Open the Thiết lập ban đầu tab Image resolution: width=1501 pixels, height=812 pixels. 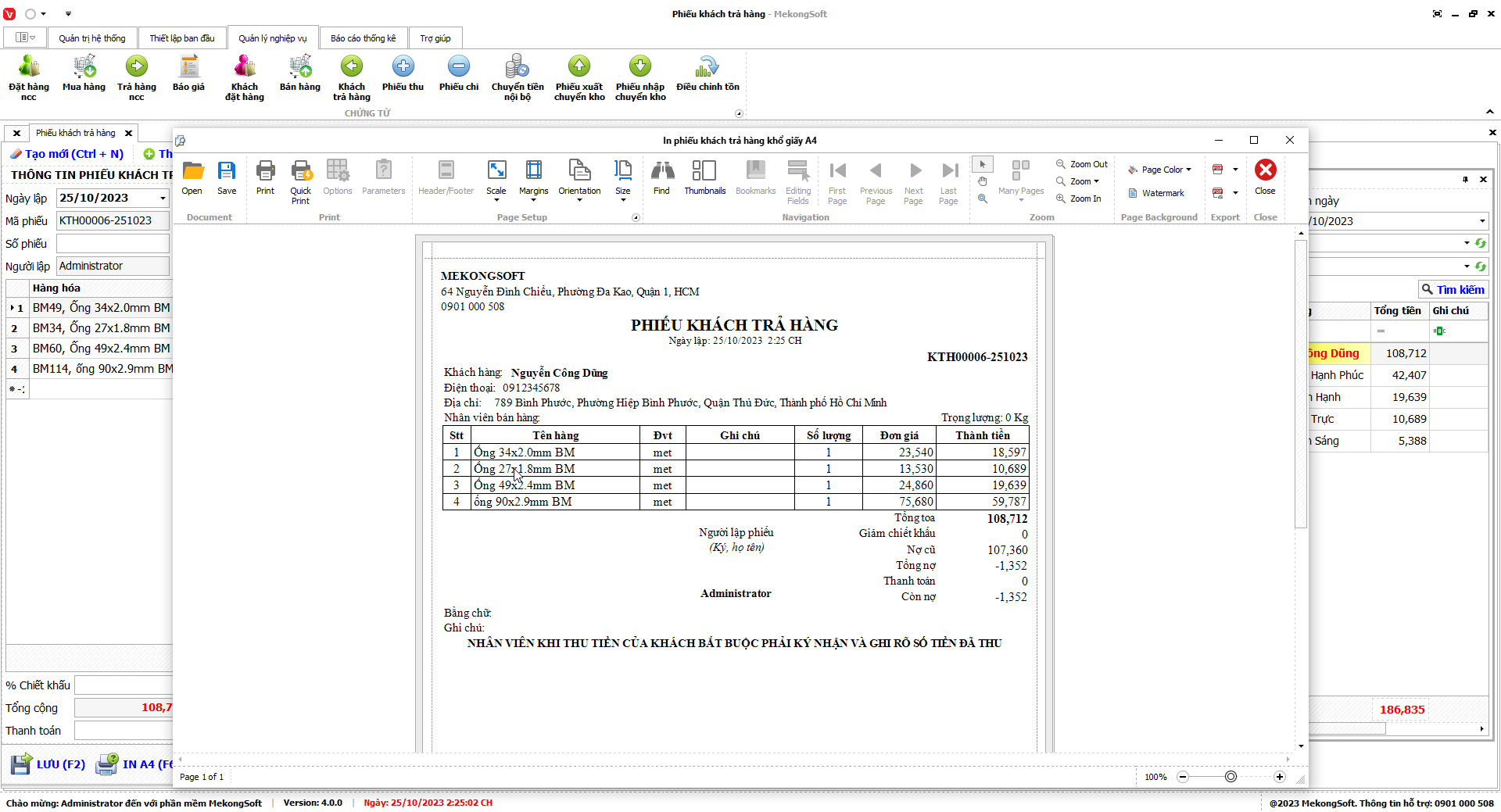(182, 38)
